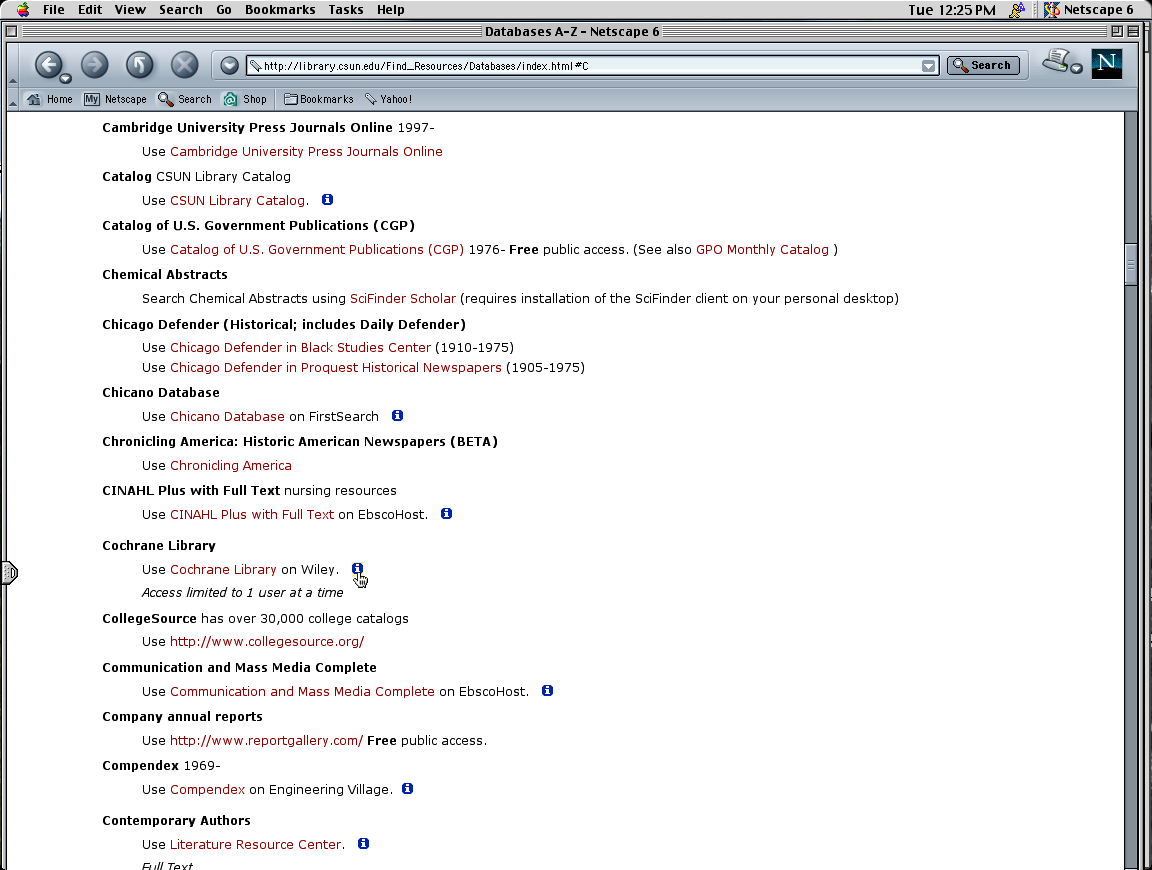
Task: Click the window zoom box in title bar
Action: [1117, 31]
